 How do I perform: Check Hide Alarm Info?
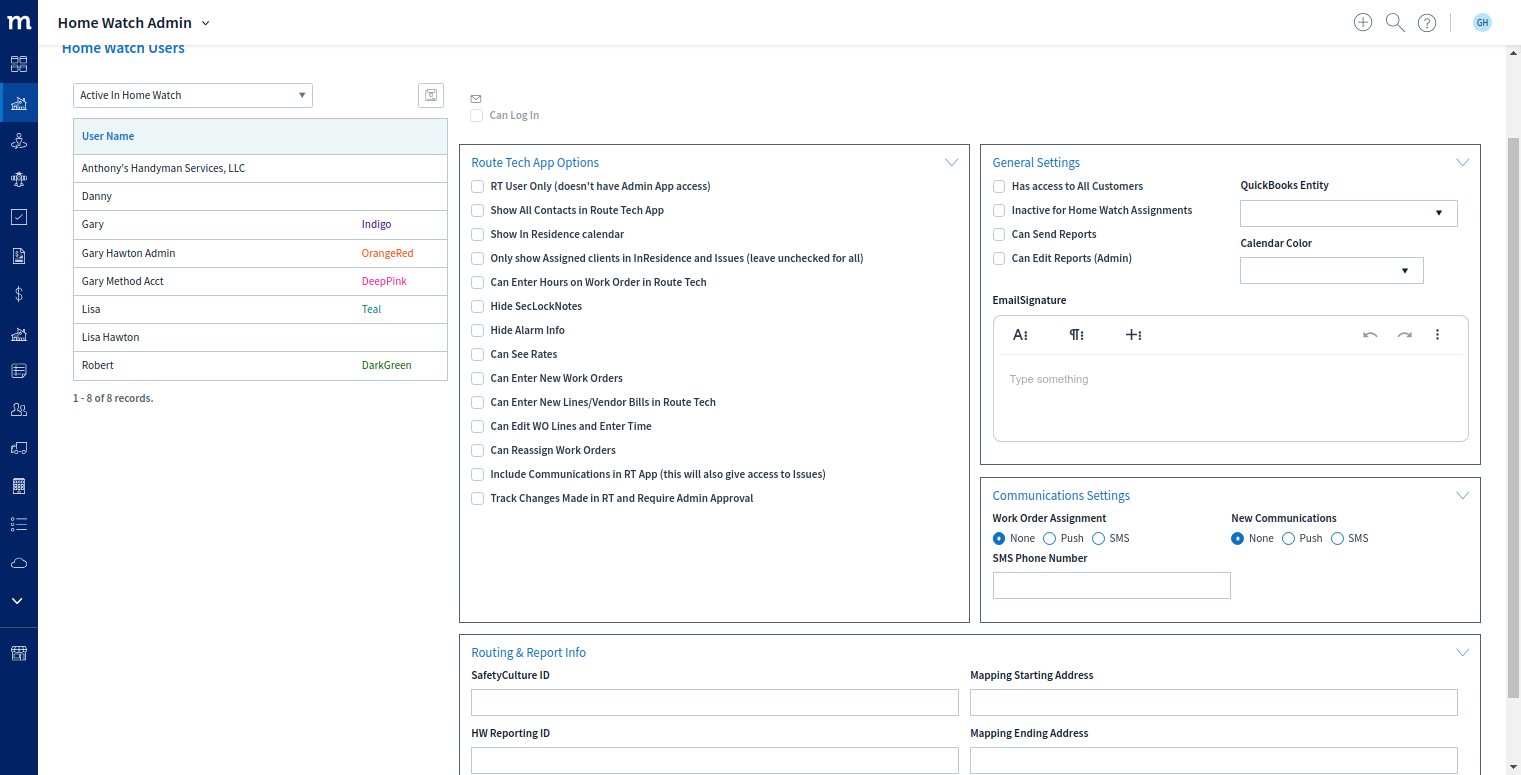(x=478, y=330)
